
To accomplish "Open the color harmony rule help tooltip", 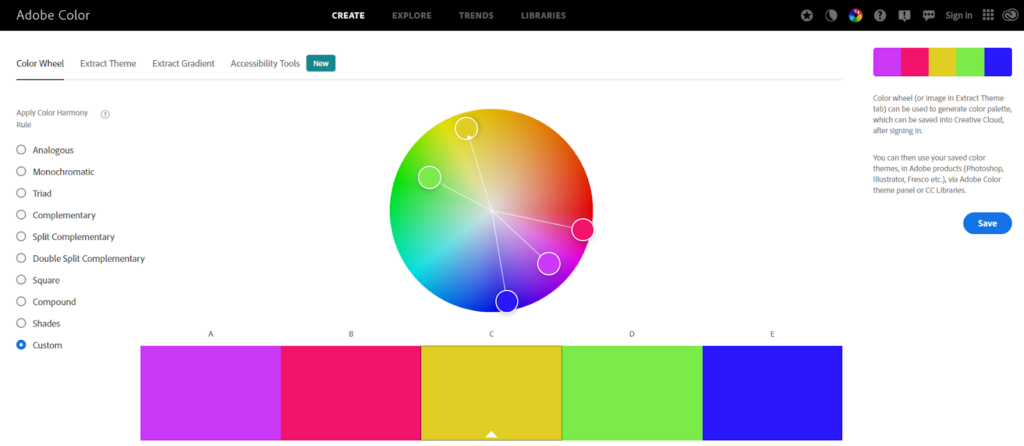I will (x=105, y=114).
